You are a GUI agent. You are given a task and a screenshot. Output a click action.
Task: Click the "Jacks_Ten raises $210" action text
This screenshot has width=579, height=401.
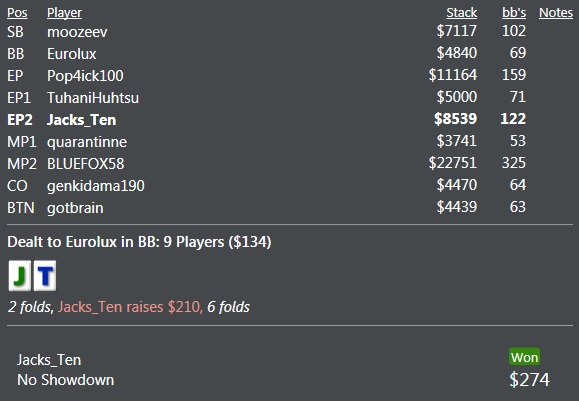[x=129, y=307]
